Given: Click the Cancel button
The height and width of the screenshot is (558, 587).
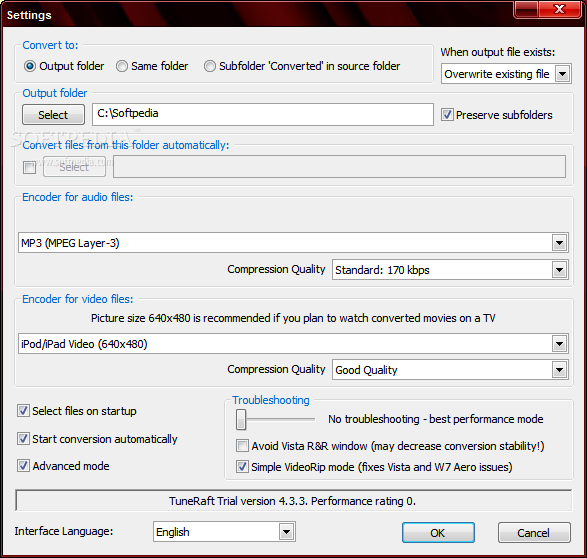Looking at the screenshot, I should click(x=534, y=533).
